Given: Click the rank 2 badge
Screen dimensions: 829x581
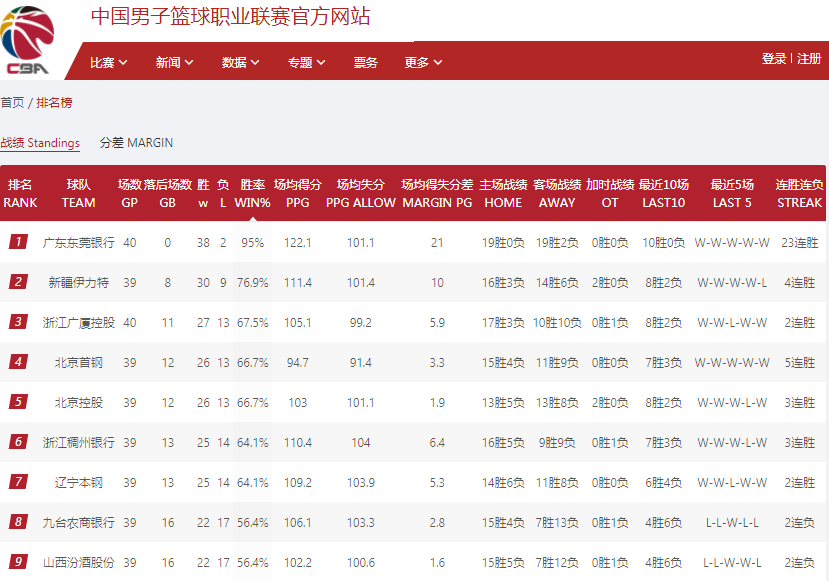Looking at the screenshot, I should 19,282.
